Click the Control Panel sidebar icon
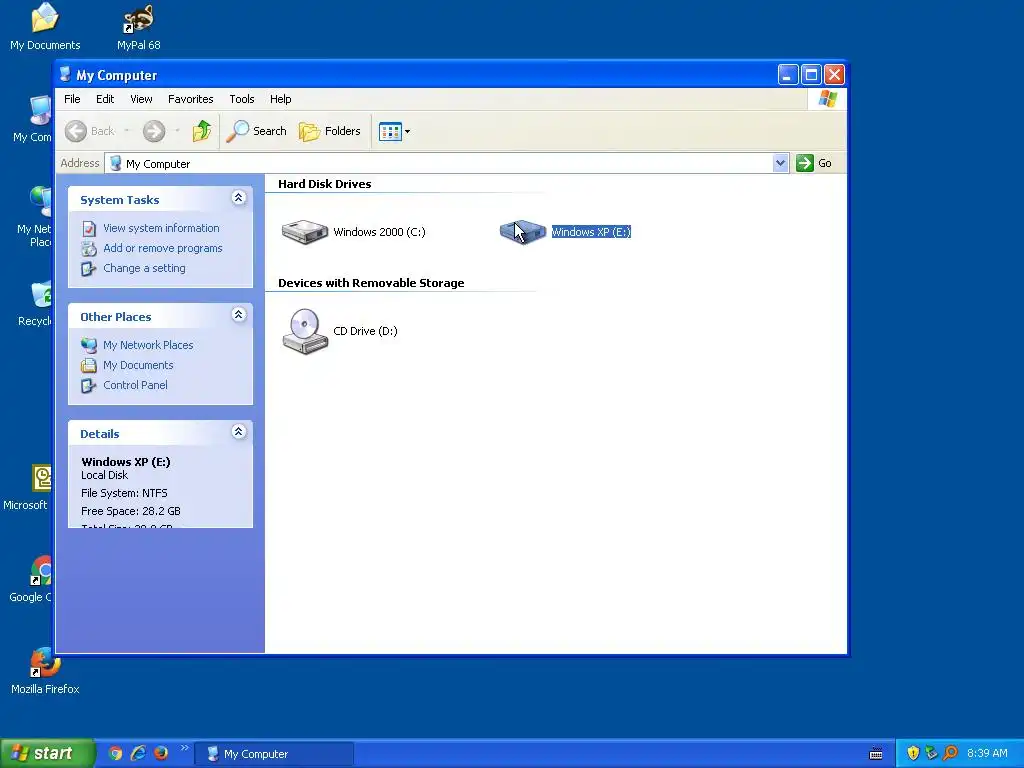Image resolution: width=1024 pixels, height=768 pixels. click(x=89, y=386)
